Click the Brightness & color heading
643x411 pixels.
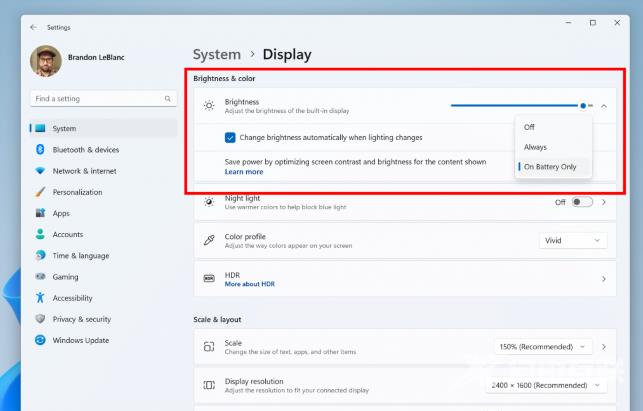(x=224, y=78)
